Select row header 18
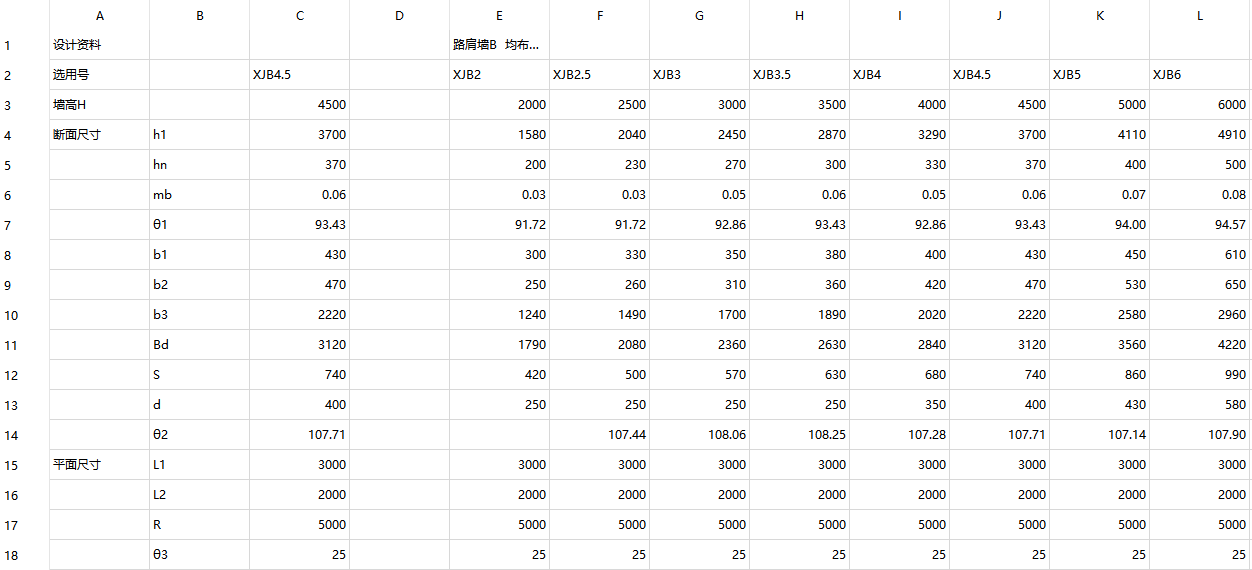Screen dimensions: 1252x570 coord(24,555)
